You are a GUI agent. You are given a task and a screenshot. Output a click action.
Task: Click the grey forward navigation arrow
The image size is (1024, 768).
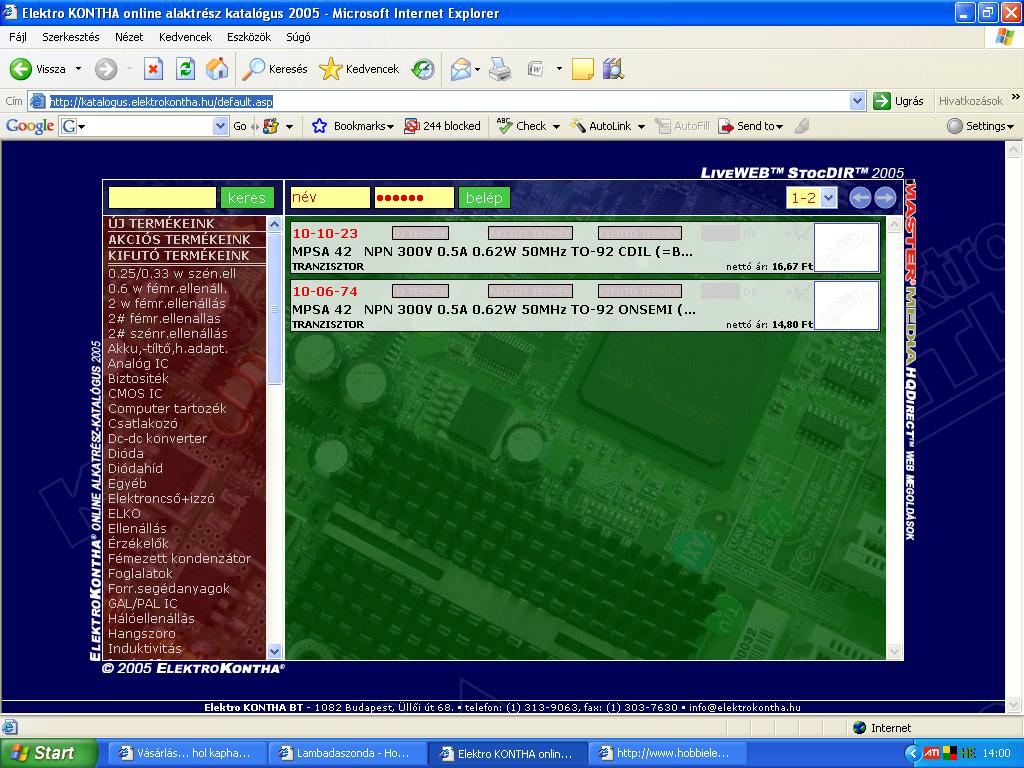(x=106, y=69)
